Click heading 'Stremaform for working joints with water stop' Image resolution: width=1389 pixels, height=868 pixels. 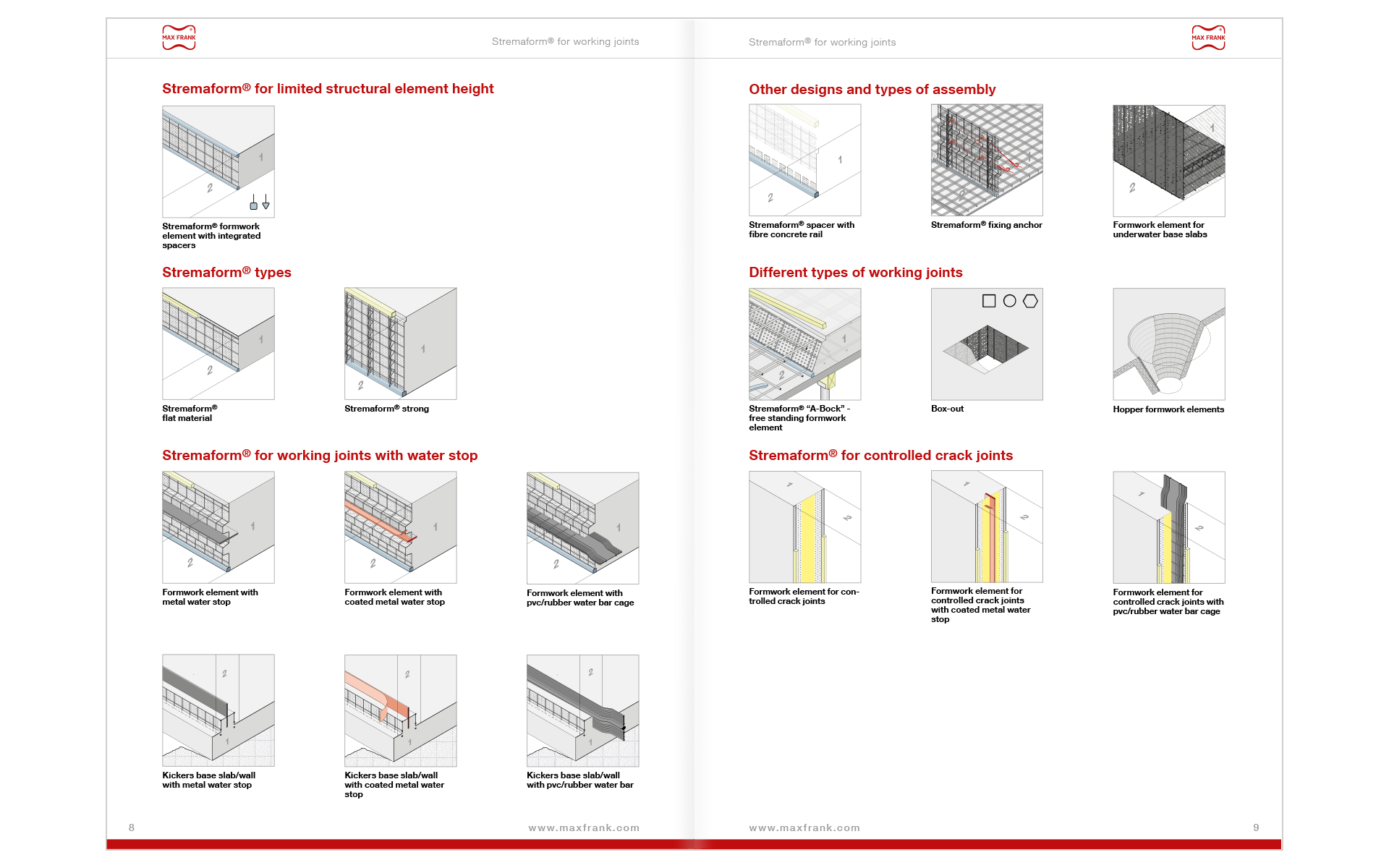tap(320, 455)
